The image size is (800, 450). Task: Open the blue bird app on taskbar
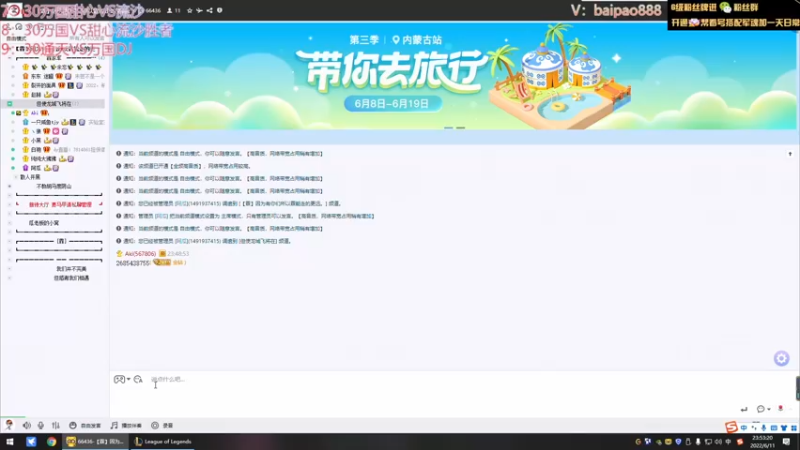(31, 442)
